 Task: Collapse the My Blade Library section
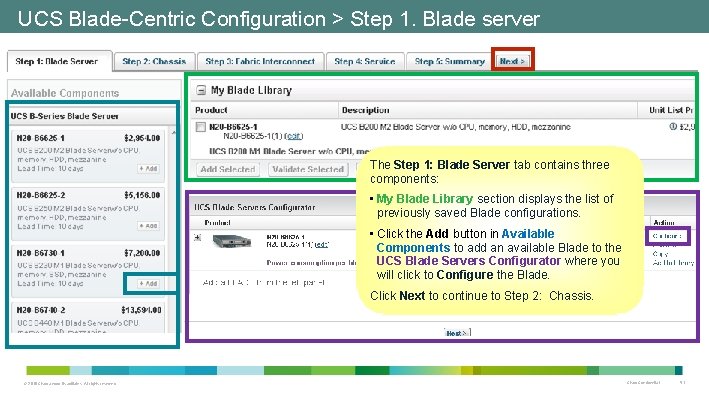[x=201, y=90]
